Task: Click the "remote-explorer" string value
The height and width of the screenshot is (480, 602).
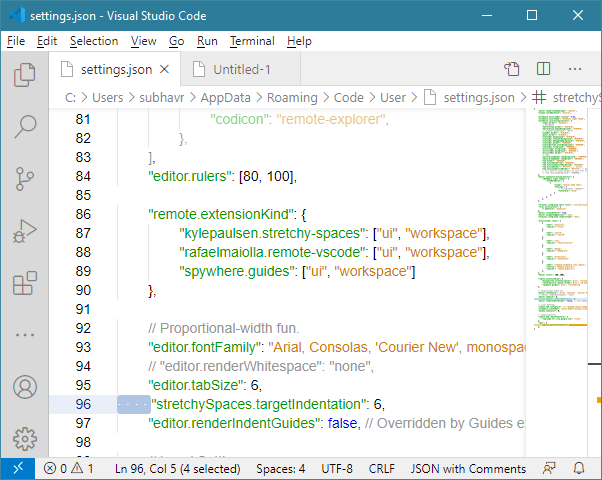Action: click(331, 119)
